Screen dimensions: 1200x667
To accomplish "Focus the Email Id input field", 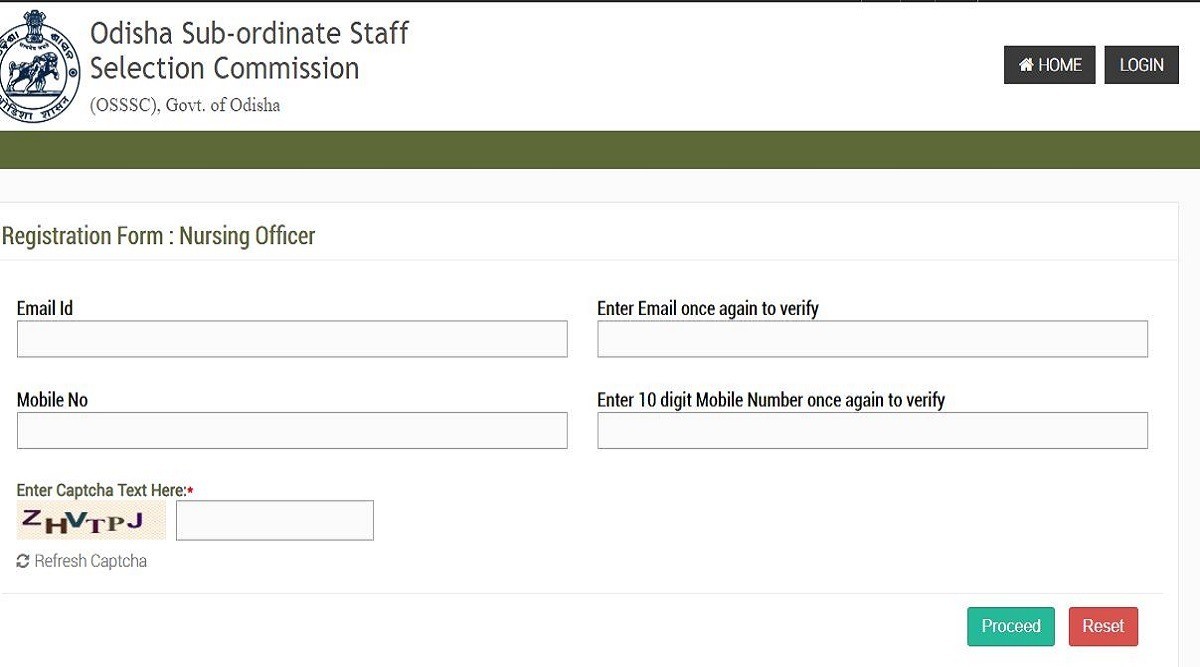I will point(292,339).
